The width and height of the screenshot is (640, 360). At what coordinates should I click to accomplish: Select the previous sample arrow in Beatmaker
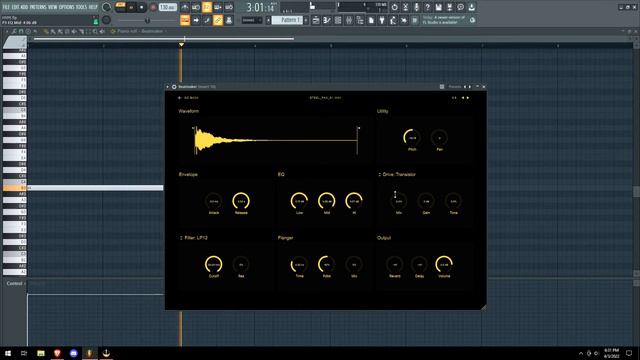coord(463,98)
